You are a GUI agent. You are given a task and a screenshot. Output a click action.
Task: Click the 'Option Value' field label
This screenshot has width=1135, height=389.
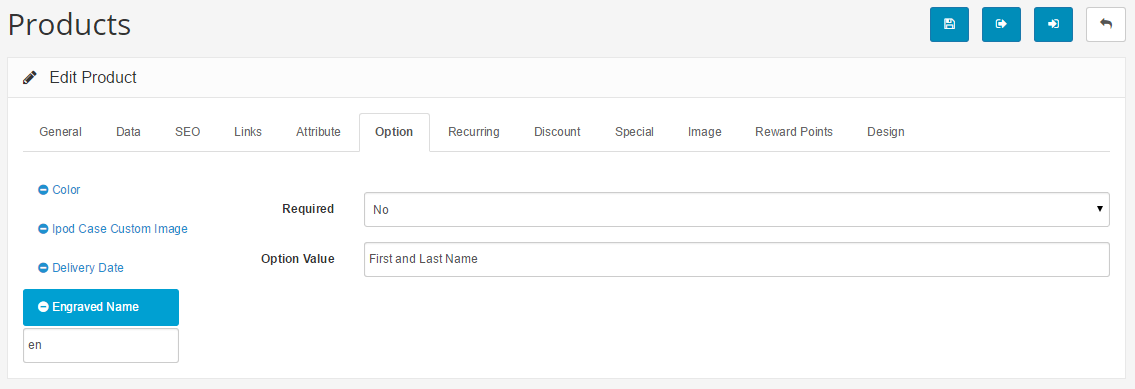[298, 259]
